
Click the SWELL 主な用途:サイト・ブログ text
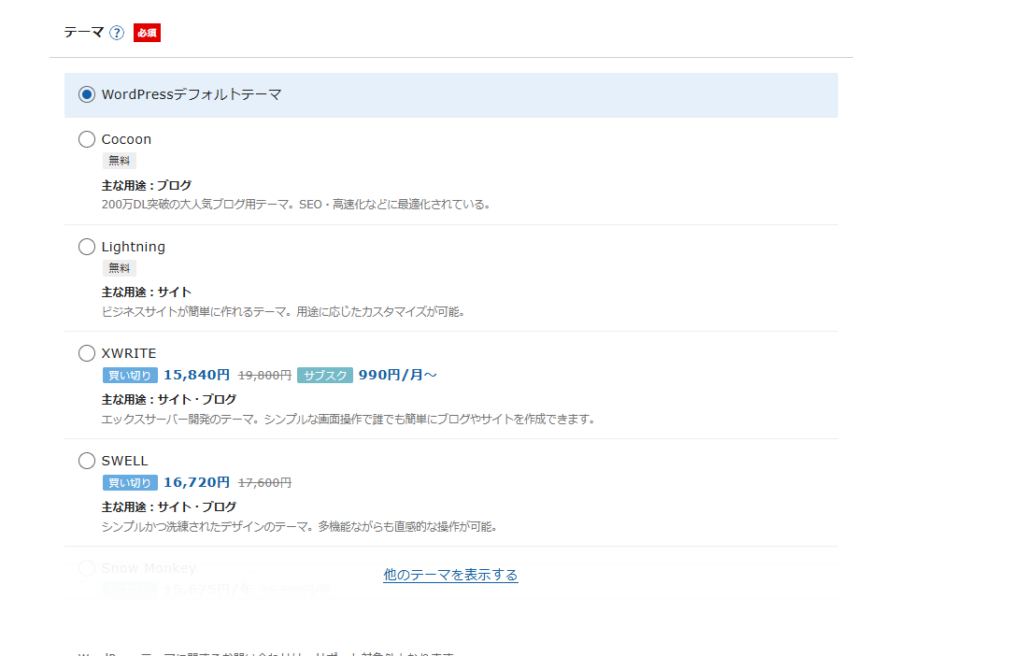pos(169,507)
